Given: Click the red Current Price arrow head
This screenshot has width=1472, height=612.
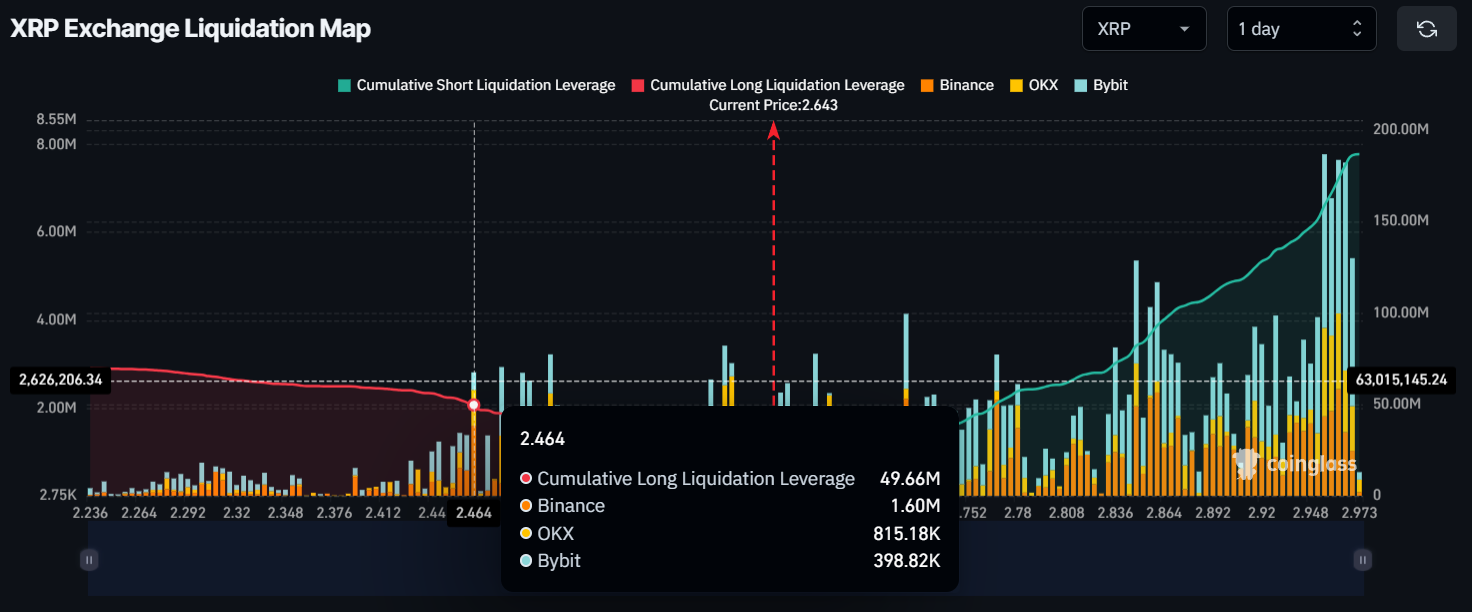Looking at the screenshot, I should point(773,130).
